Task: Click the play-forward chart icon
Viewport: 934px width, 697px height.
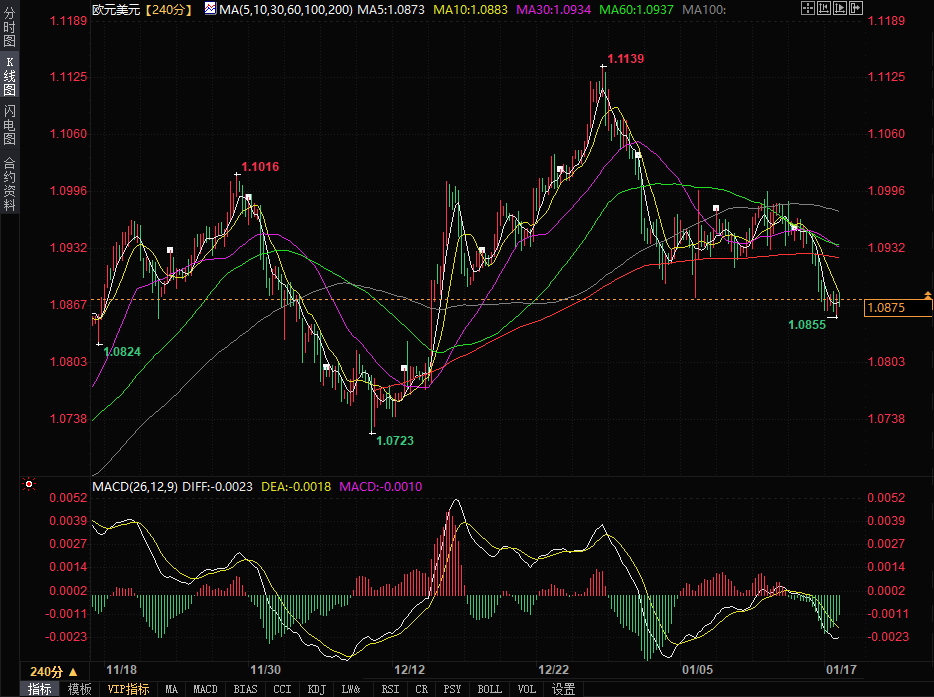Action: pos(840,8)
